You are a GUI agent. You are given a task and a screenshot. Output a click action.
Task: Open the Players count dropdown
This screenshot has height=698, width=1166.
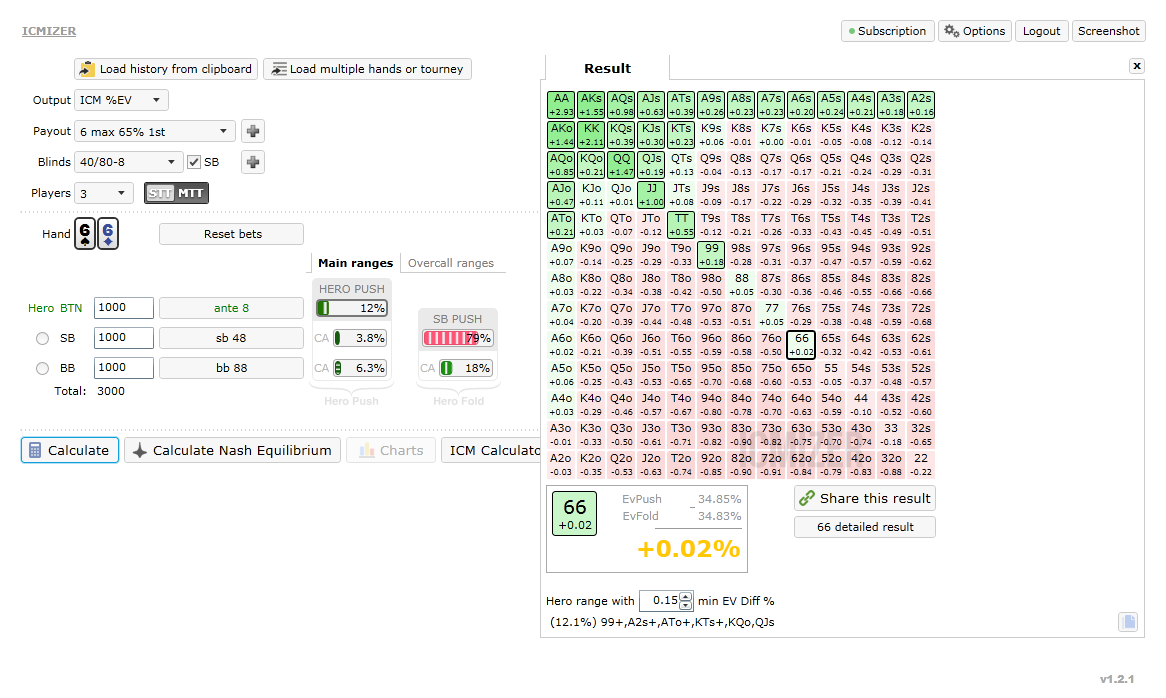click(x=104, y=193)
